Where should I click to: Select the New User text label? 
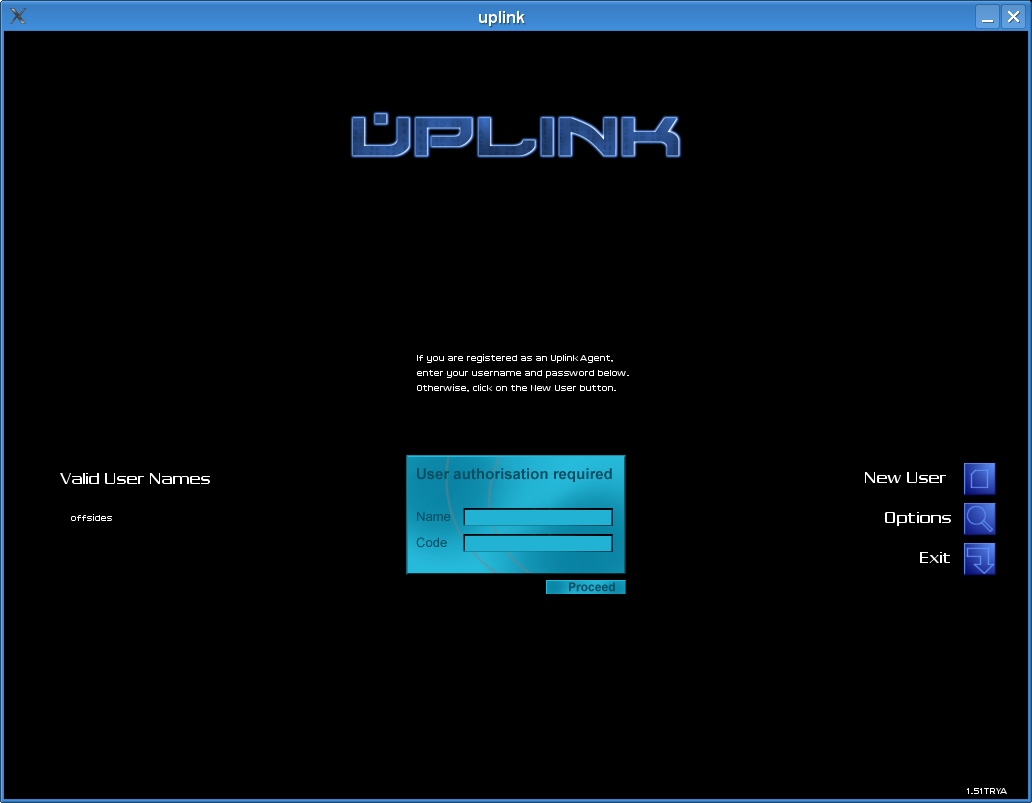(904, 478)
